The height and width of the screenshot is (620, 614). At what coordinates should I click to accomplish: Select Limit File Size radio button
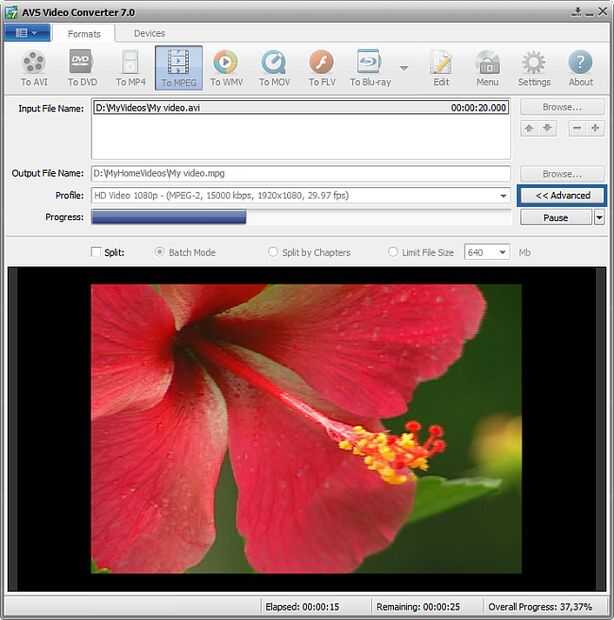(x=393, y=252)
